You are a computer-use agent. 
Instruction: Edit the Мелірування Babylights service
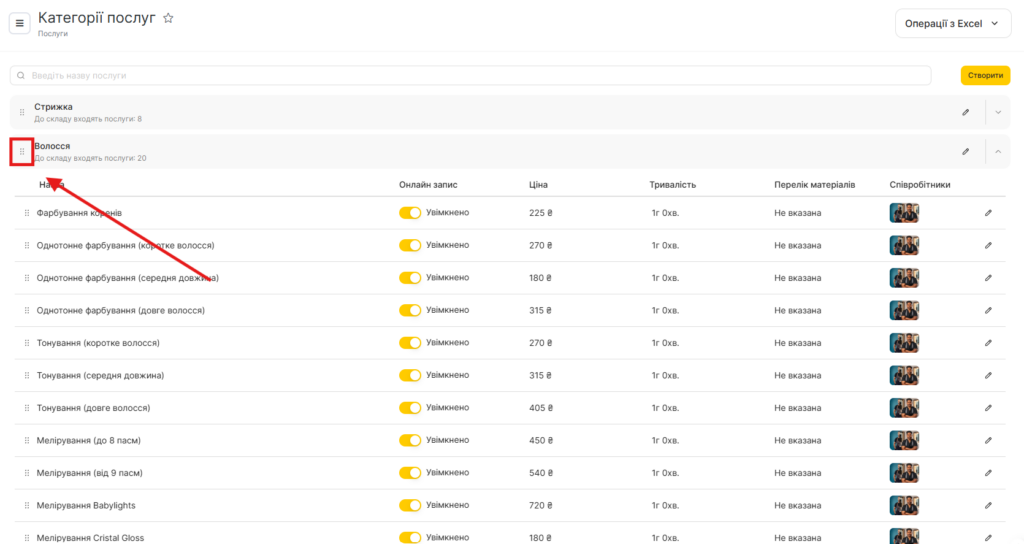(988, 505)
